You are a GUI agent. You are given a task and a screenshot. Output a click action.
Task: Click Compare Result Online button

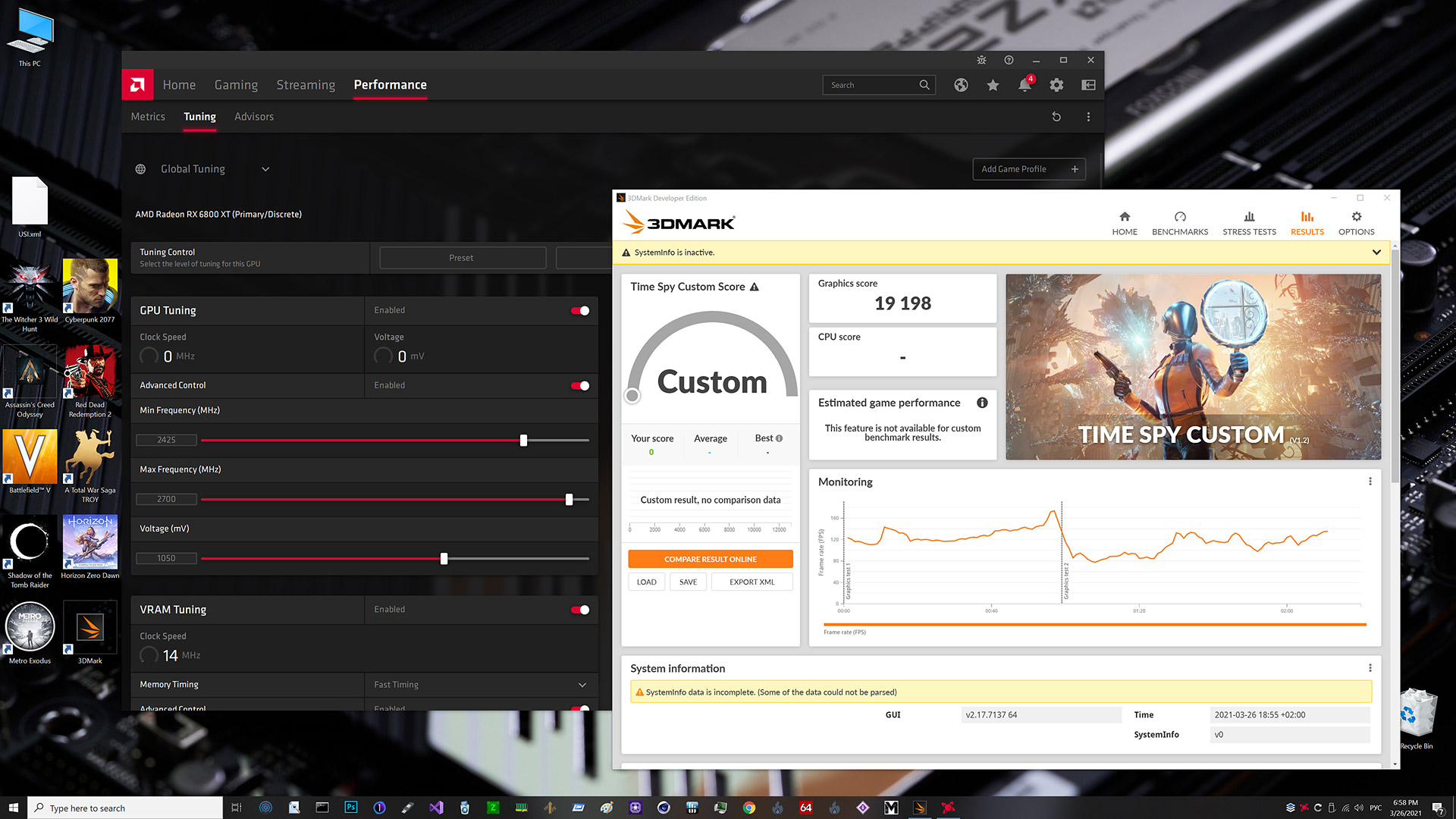[x=710, y=559]
